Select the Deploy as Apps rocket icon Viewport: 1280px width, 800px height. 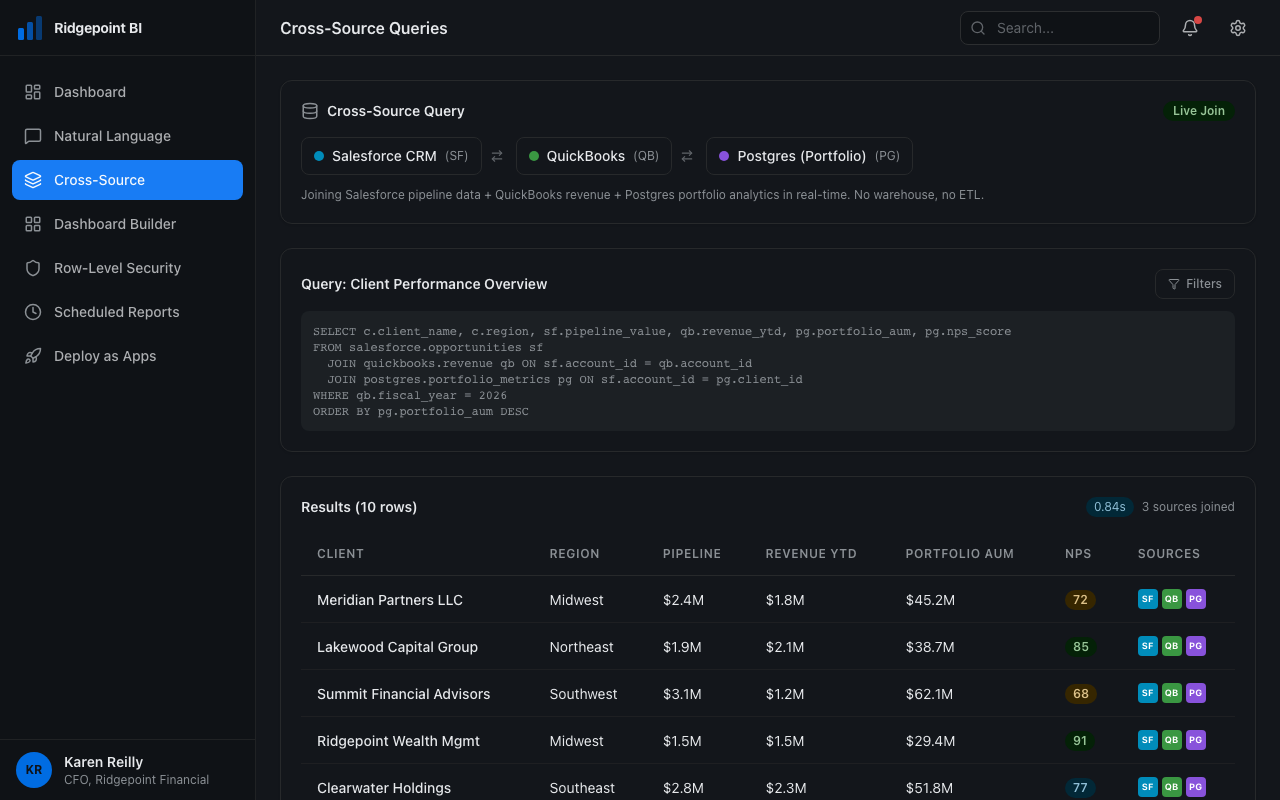point(33,355)
